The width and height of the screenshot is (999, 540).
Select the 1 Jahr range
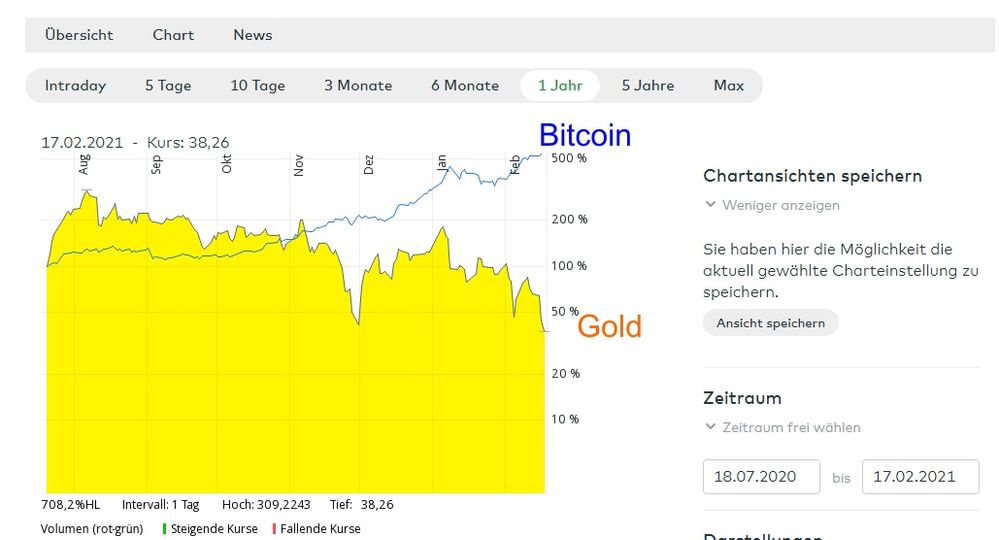[x=560, y=86]
